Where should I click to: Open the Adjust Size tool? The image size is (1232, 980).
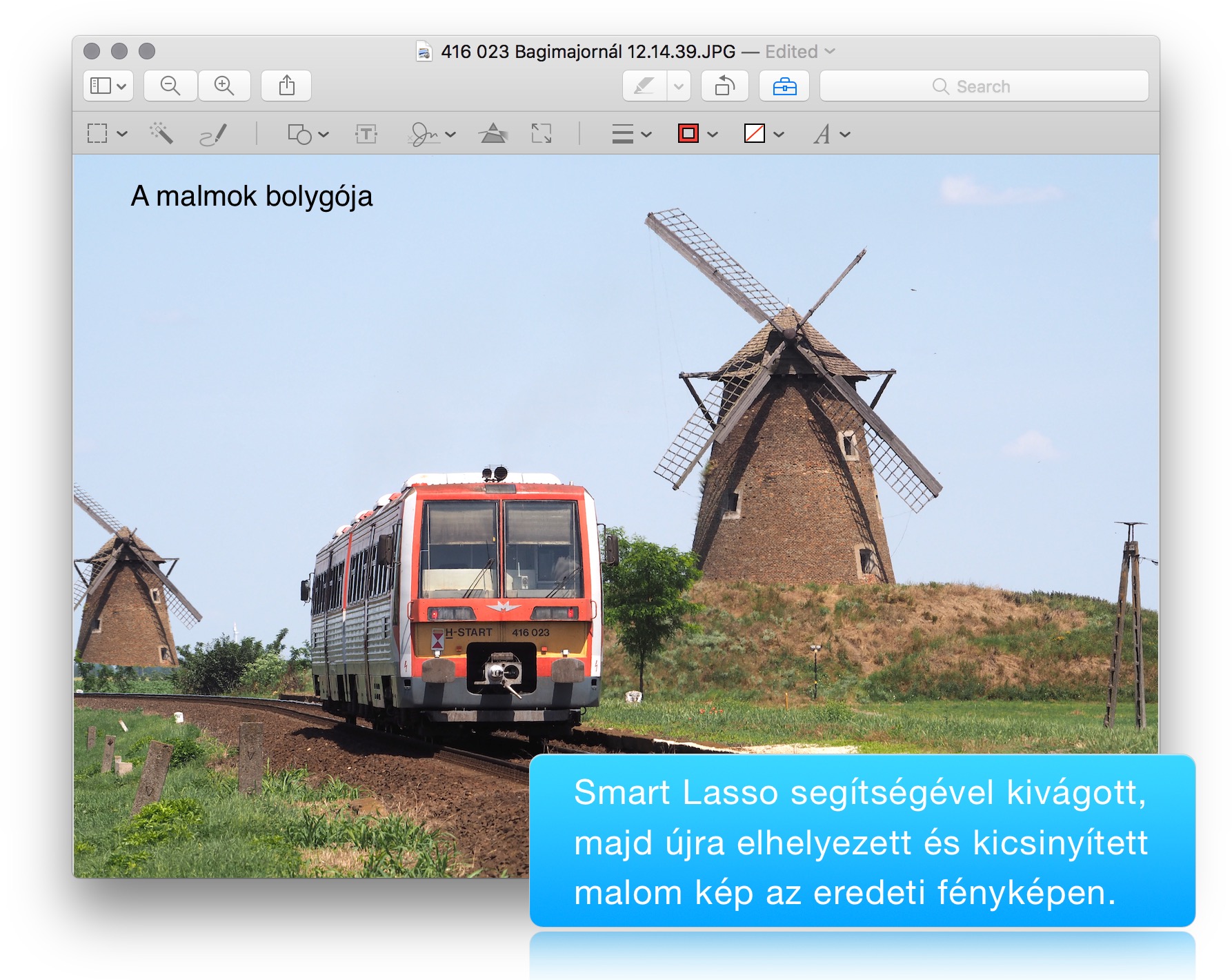pos(542,133)
